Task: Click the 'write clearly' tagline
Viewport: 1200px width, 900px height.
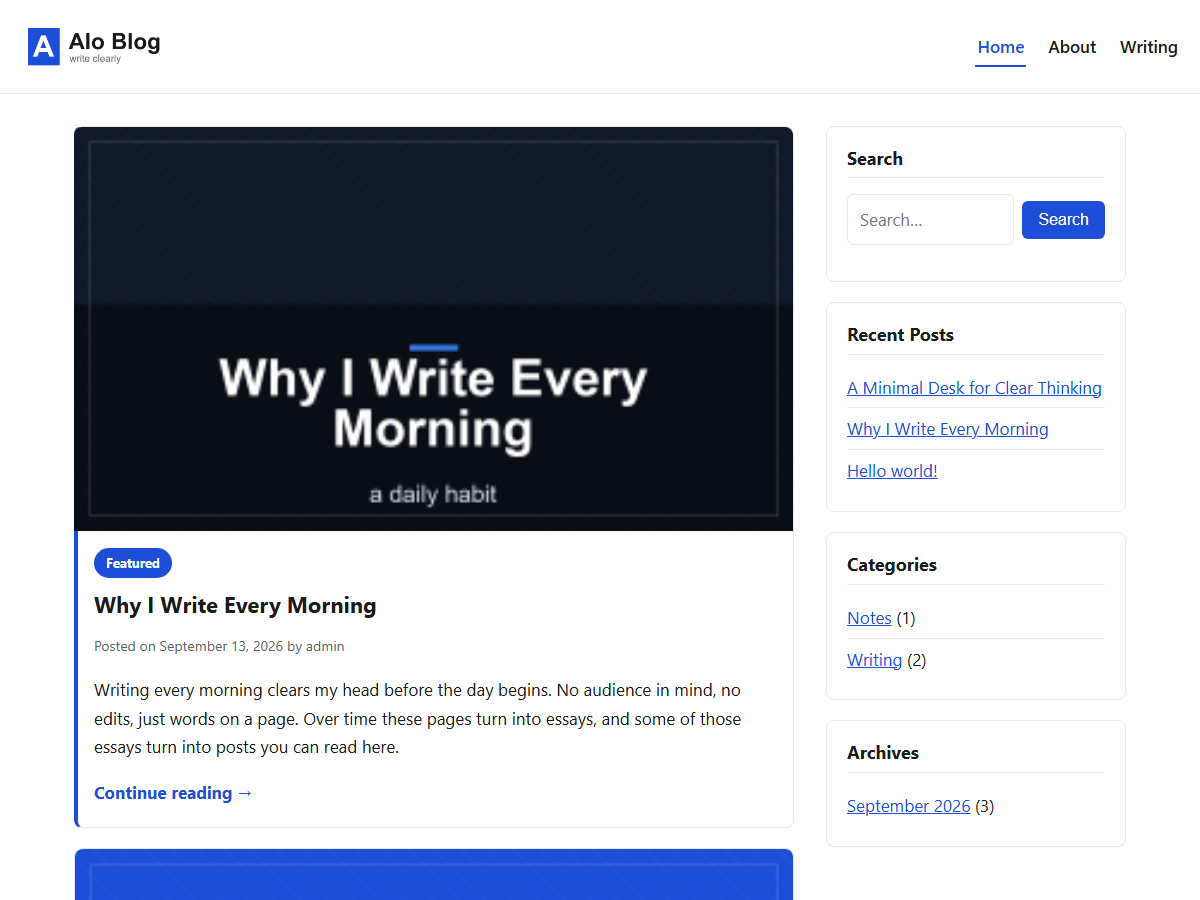Action: pyautogui.click(x=95, y=59)
